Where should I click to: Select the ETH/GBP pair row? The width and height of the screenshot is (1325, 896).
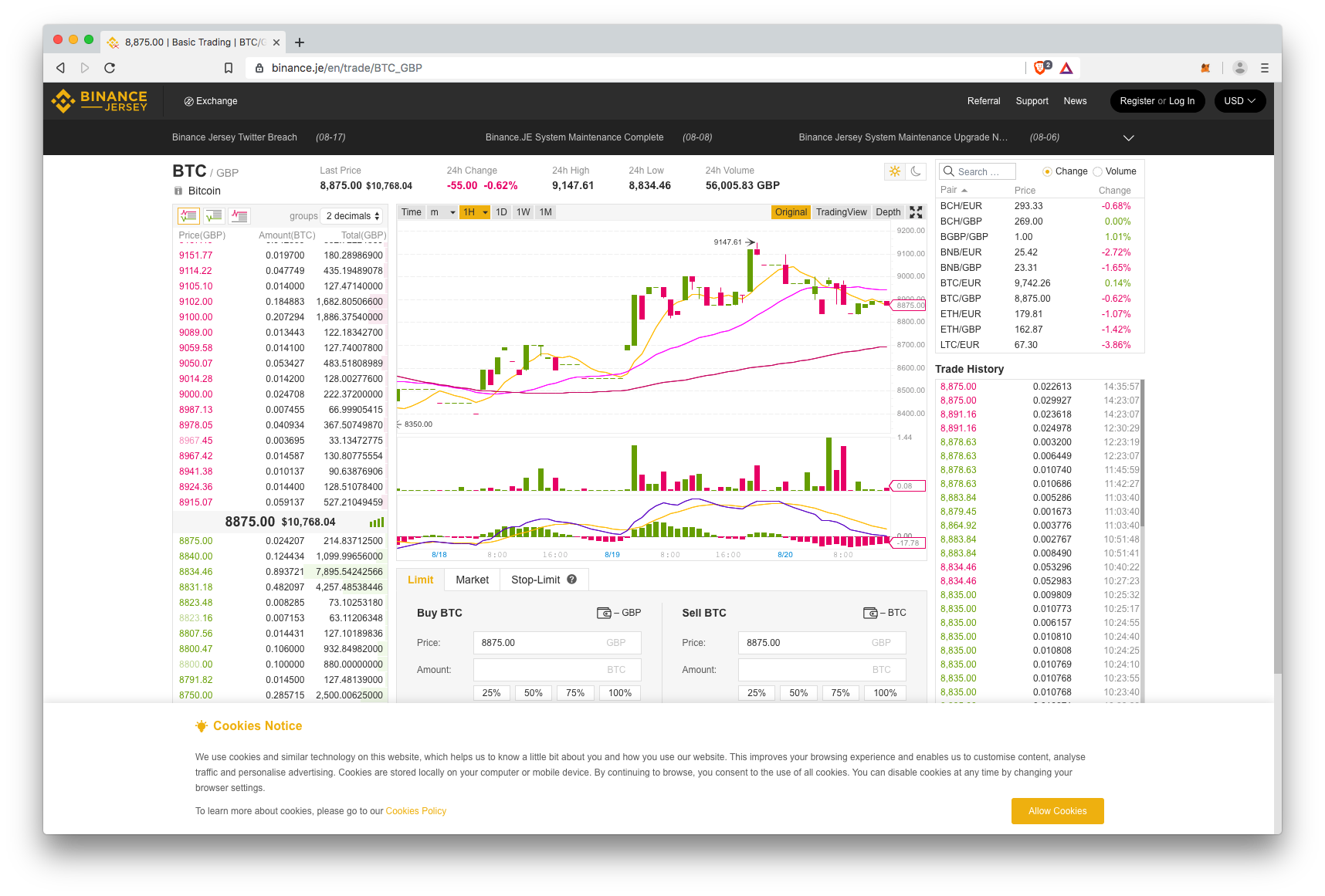point(1039,330)
